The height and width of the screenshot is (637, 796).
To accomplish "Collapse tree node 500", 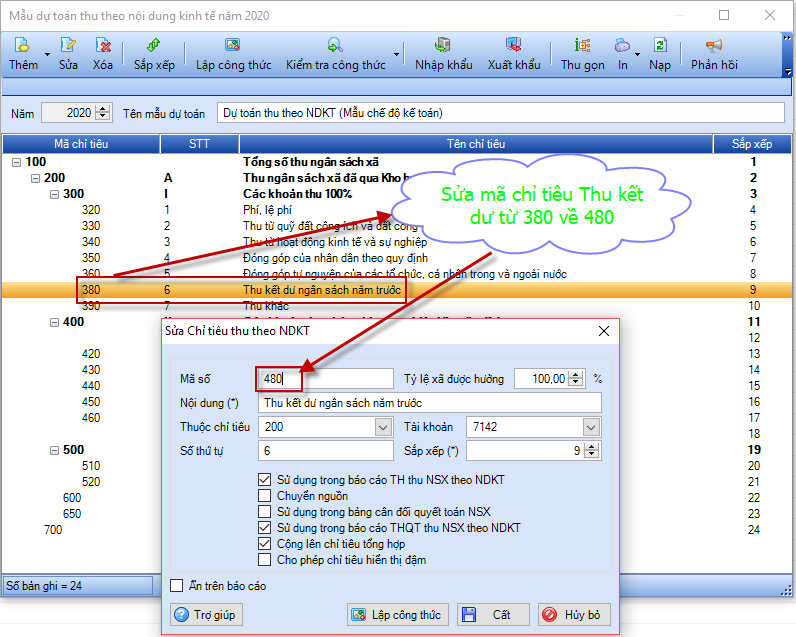I will [x=54, y=450].
